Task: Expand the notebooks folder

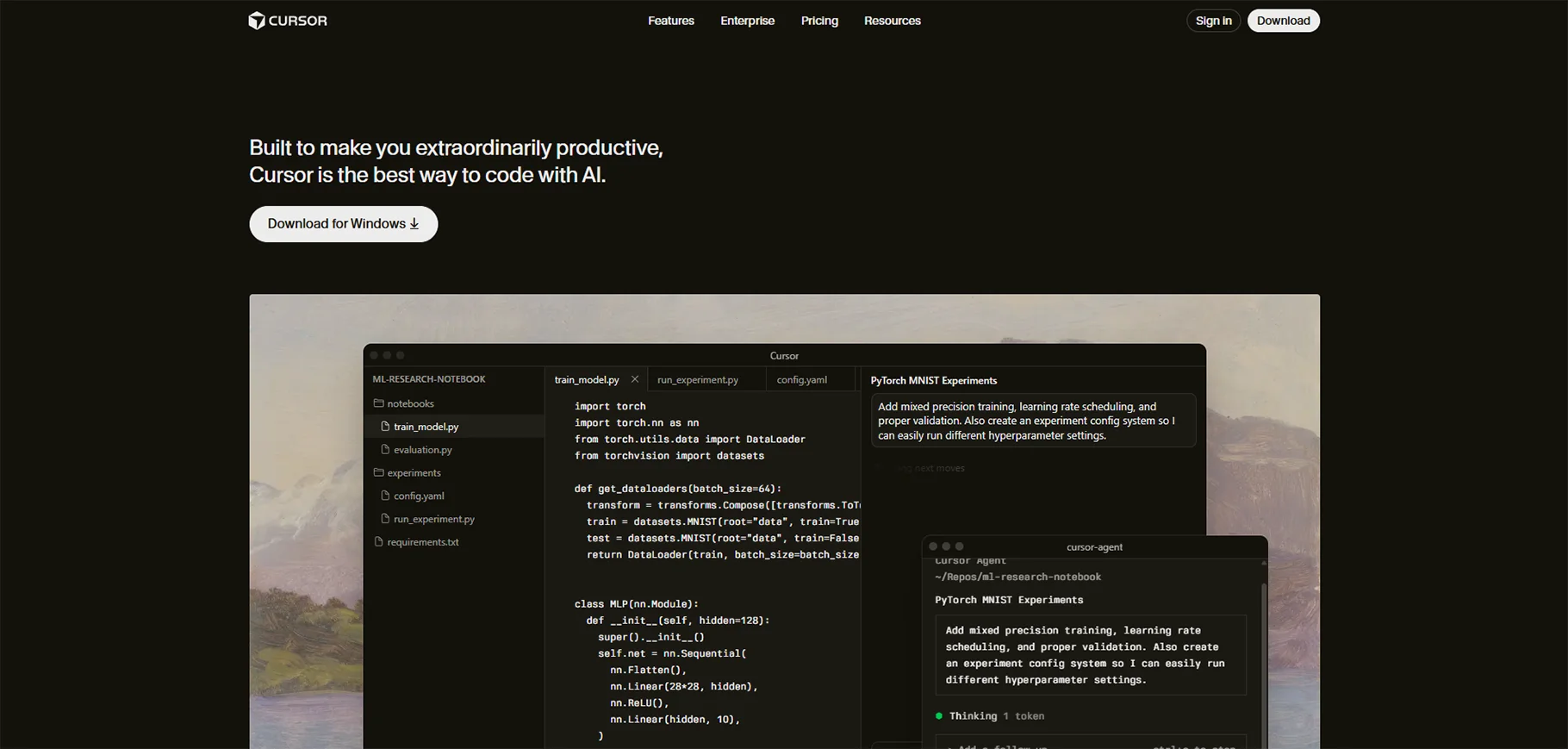Action: 454,403
